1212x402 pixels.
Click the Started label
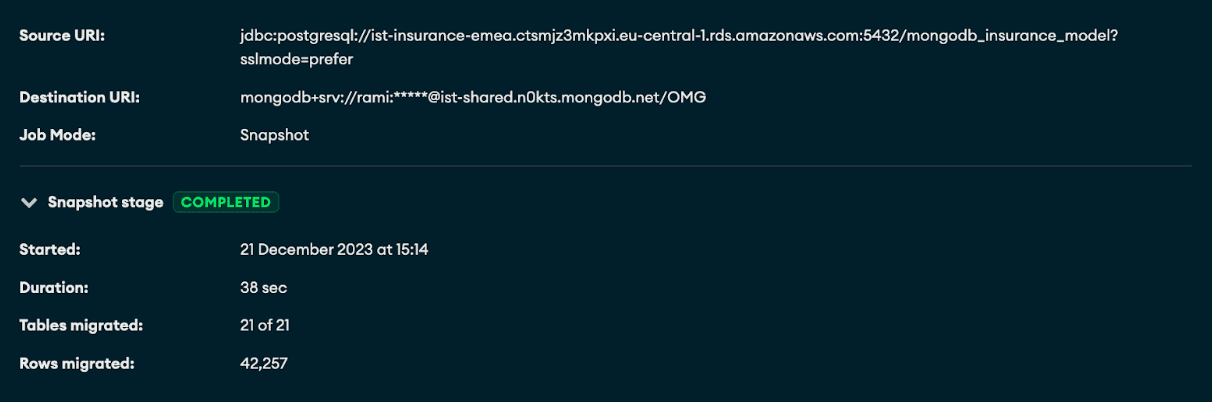(x=50, y=250)
